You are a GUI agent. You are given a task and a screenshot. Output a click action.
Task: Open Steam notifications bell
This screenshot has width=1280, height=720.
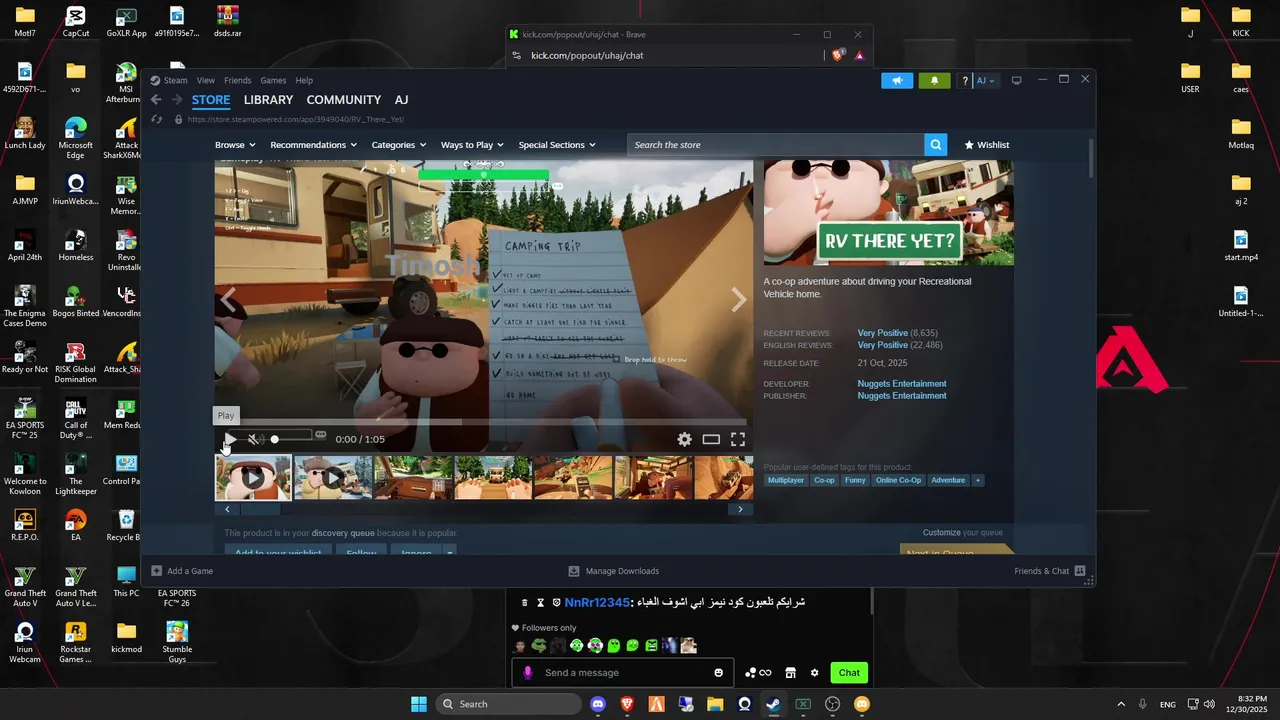click(934, 81)
